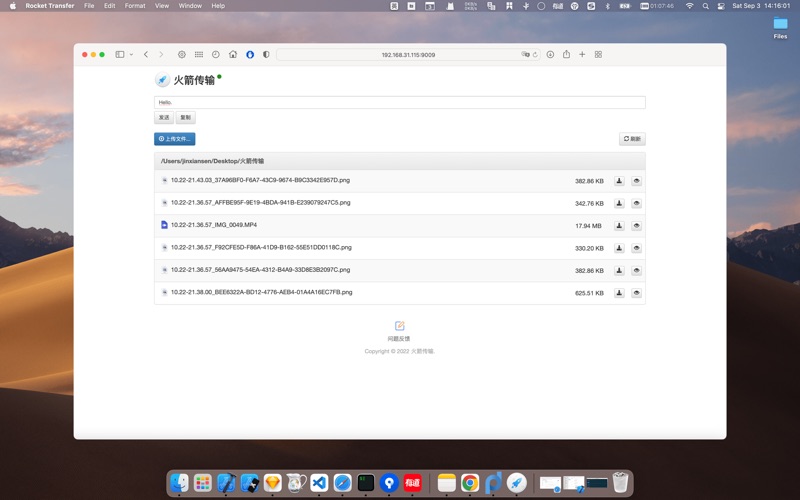
Task: Open the Files folder on desktop
Action: click(780, 28)
